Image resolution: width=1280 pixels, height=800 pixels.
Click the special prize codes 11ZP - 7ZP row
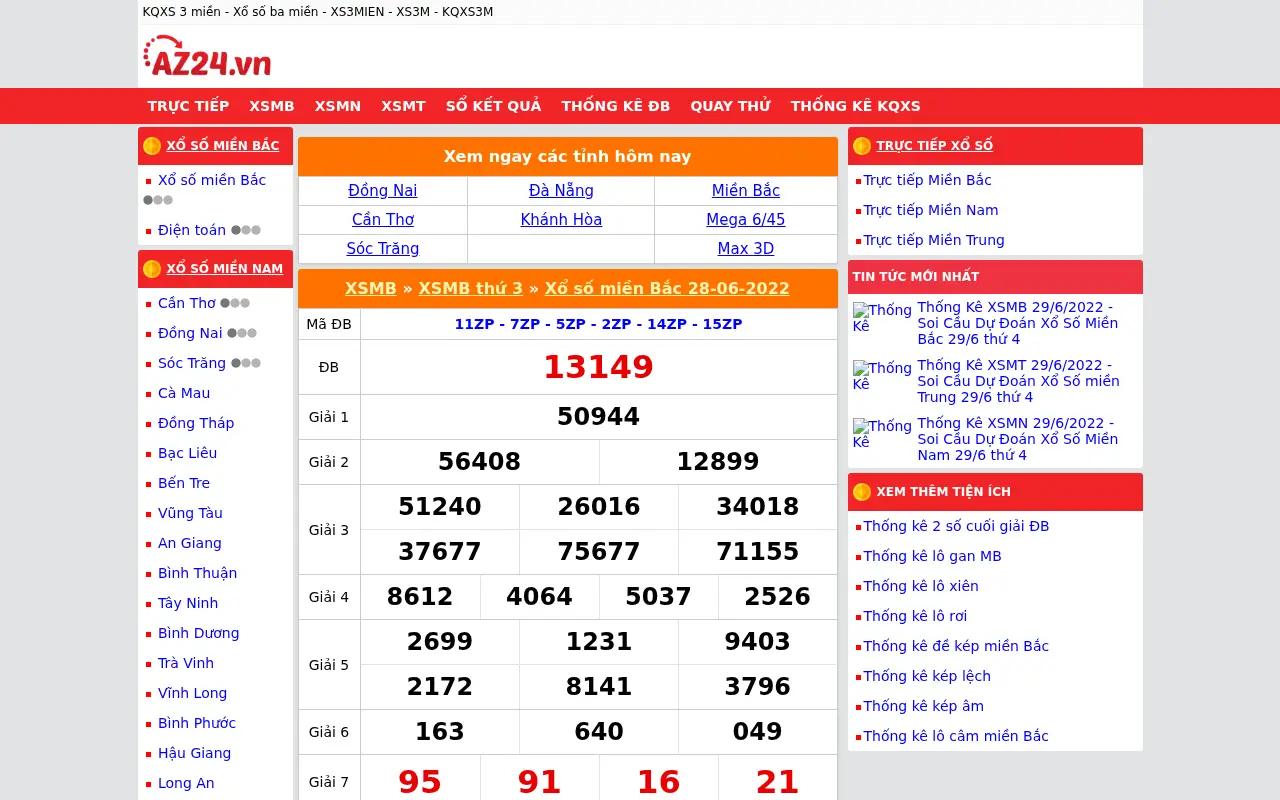(x=598, y=324)
